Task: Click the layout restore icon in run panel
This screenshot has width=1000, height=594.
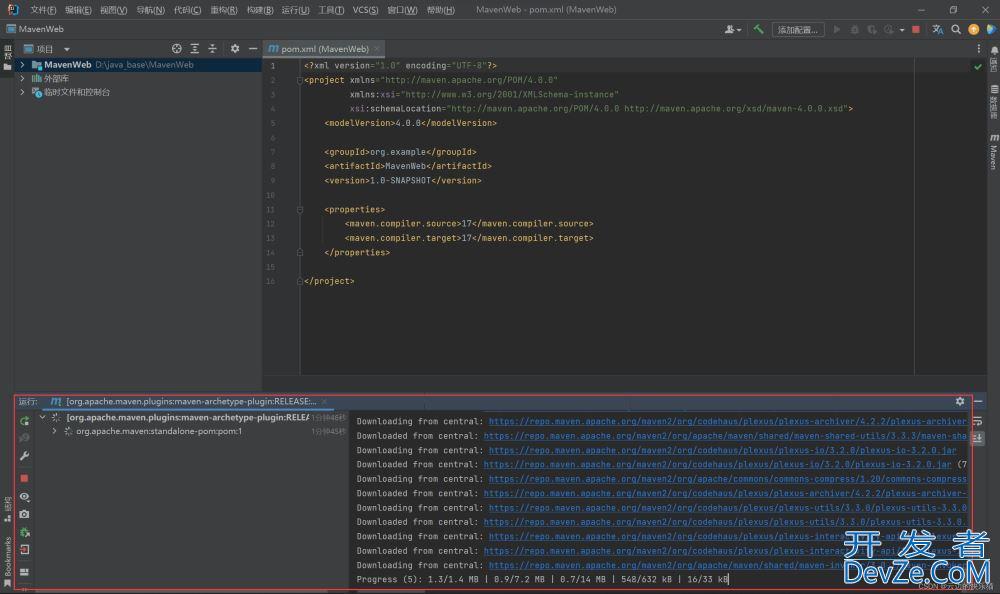Action: (x=24, y=572)
